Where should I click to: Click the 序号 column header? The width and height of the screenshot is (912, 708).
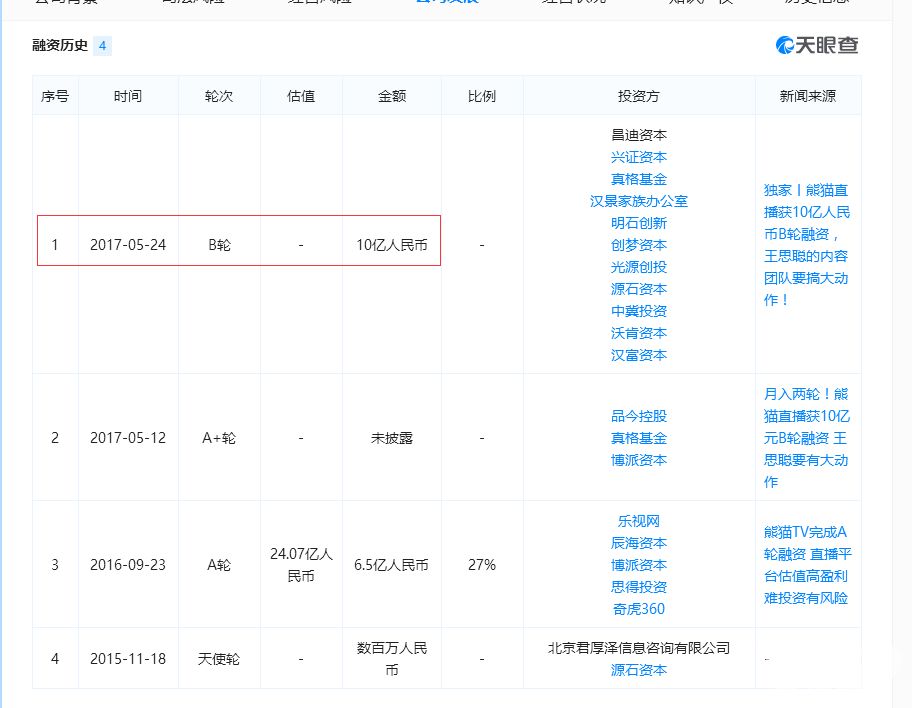pyautogui.click(x=55, y=96)
